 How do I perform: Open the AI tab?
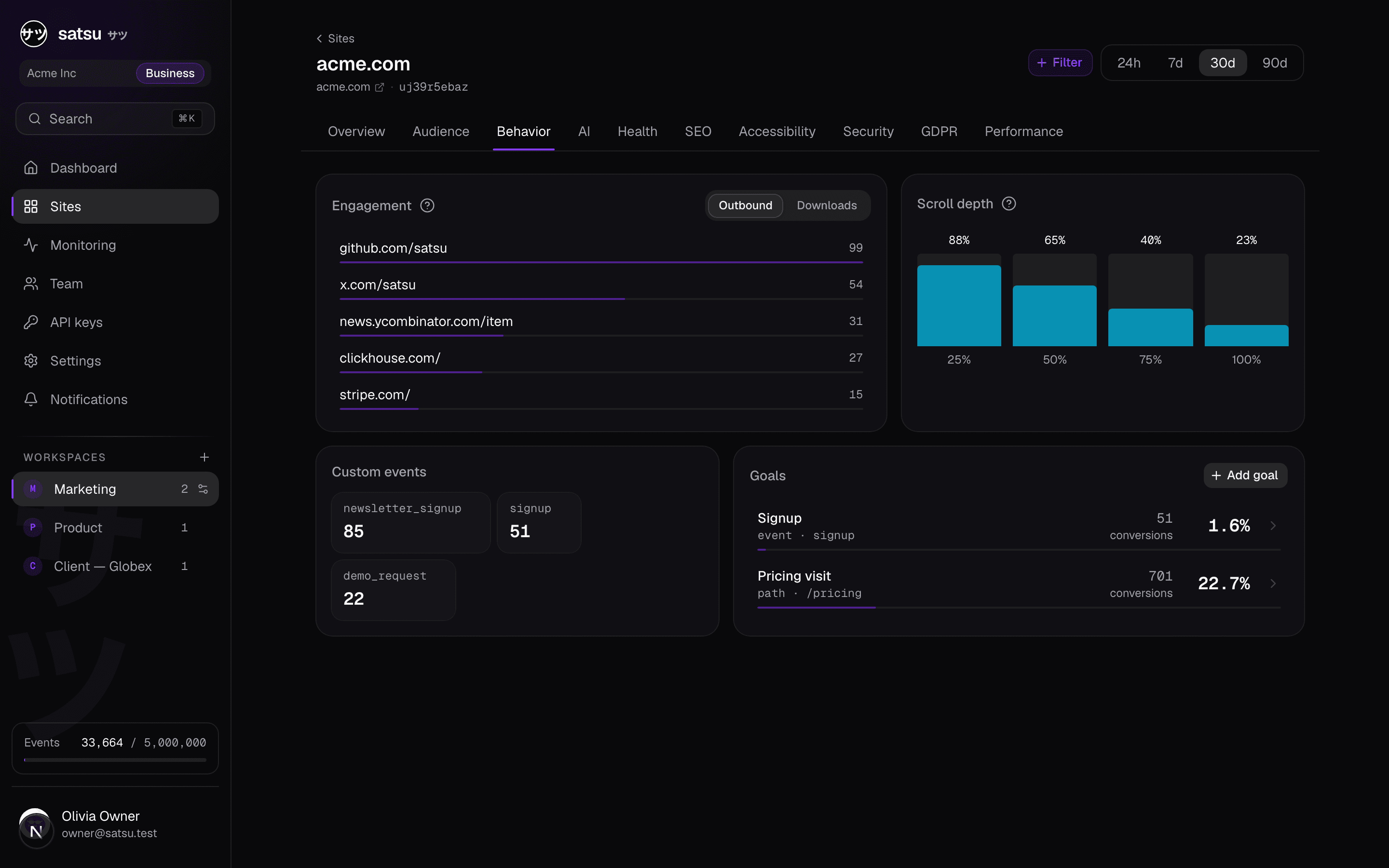(x=584, y=132)
